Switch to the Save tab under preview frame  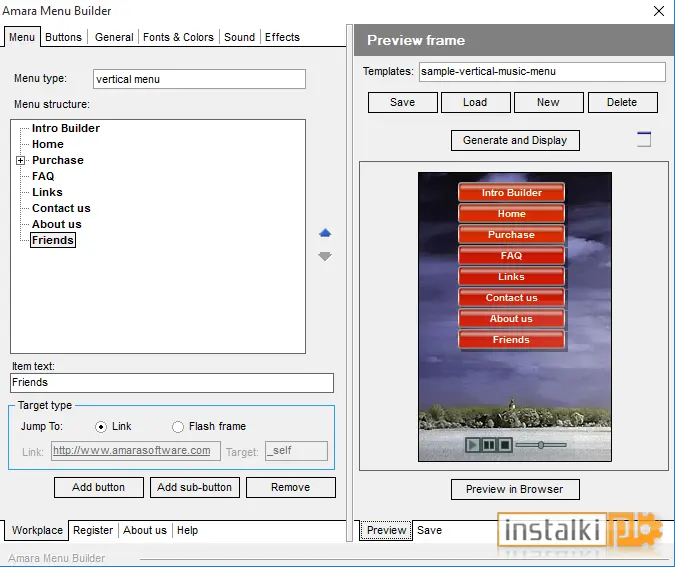[429, 530]
